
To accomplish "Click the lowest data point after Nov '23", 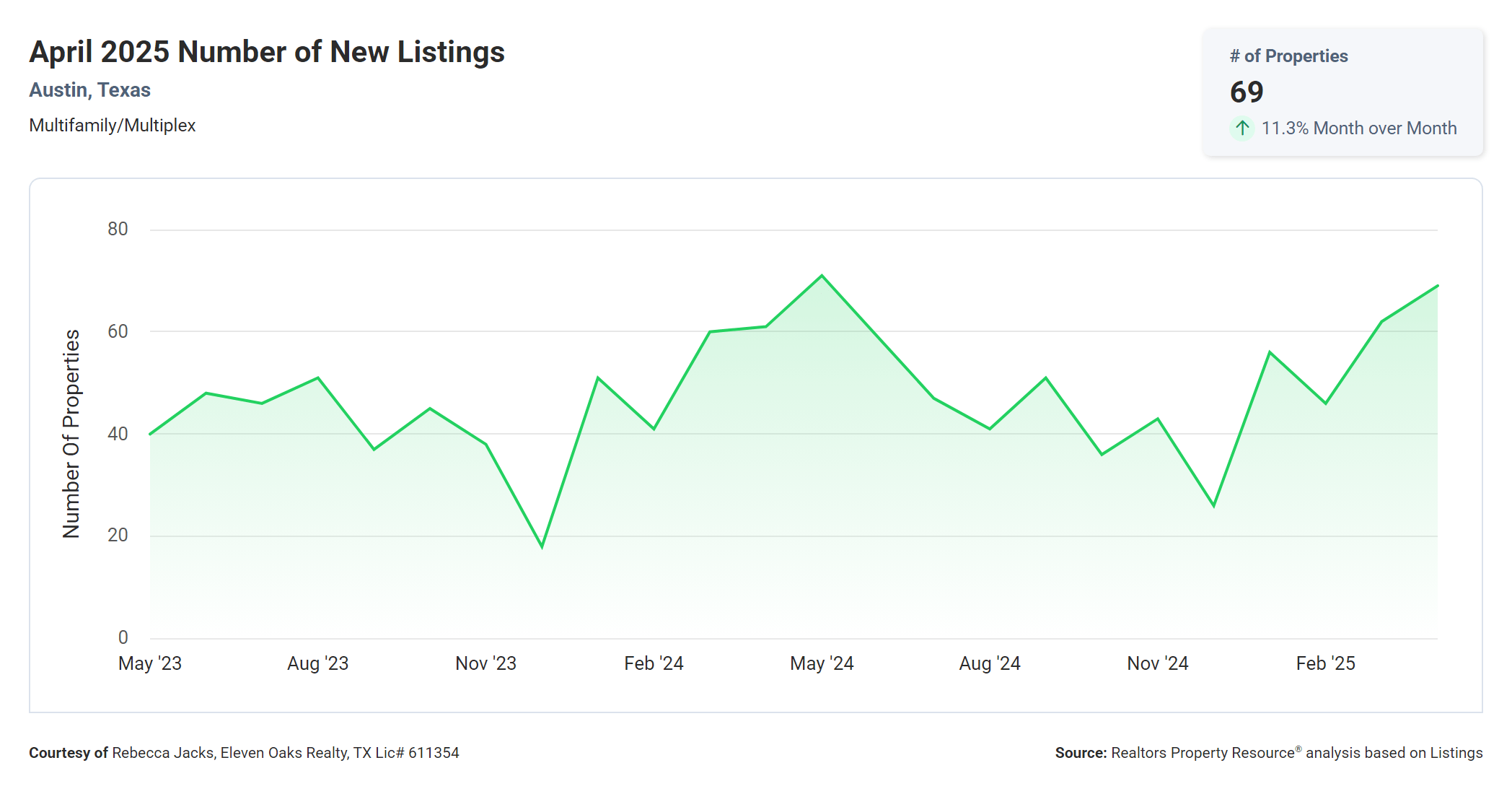I will [542, 546].
